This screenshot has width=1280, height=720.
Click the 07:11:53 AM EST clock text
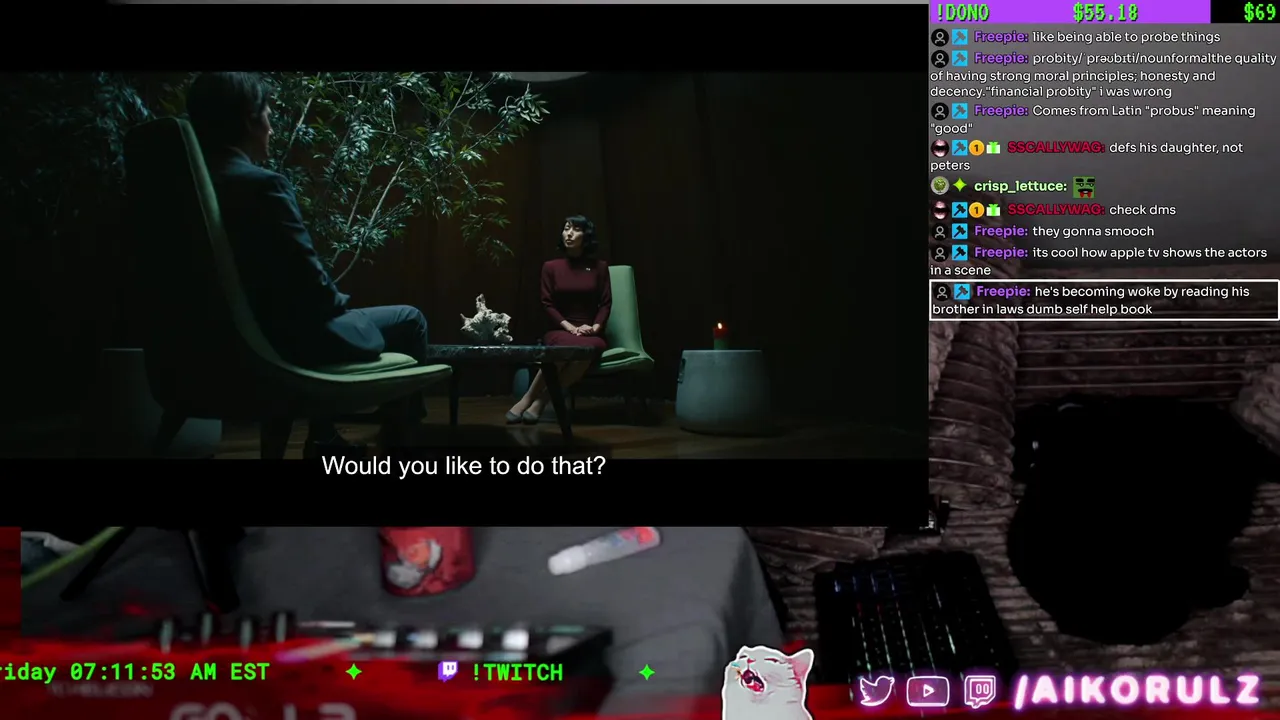point(169,672)
